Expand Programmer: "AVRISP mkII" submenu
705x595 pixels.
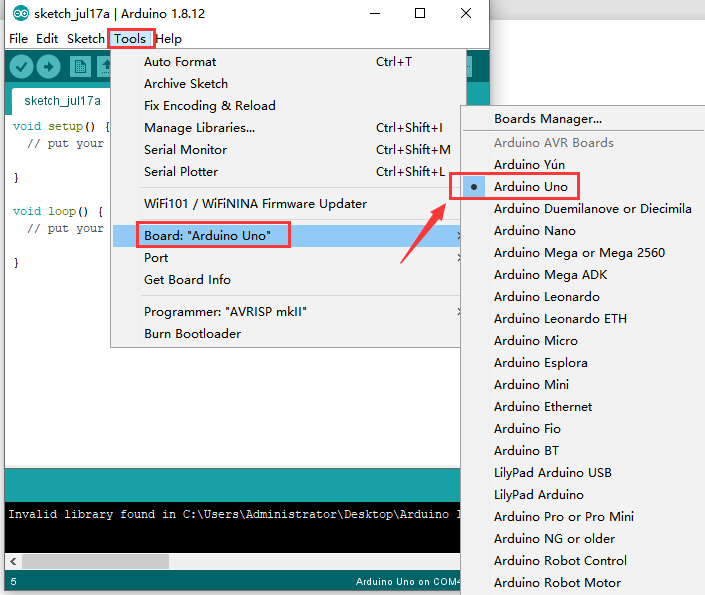tap(286, 312)
